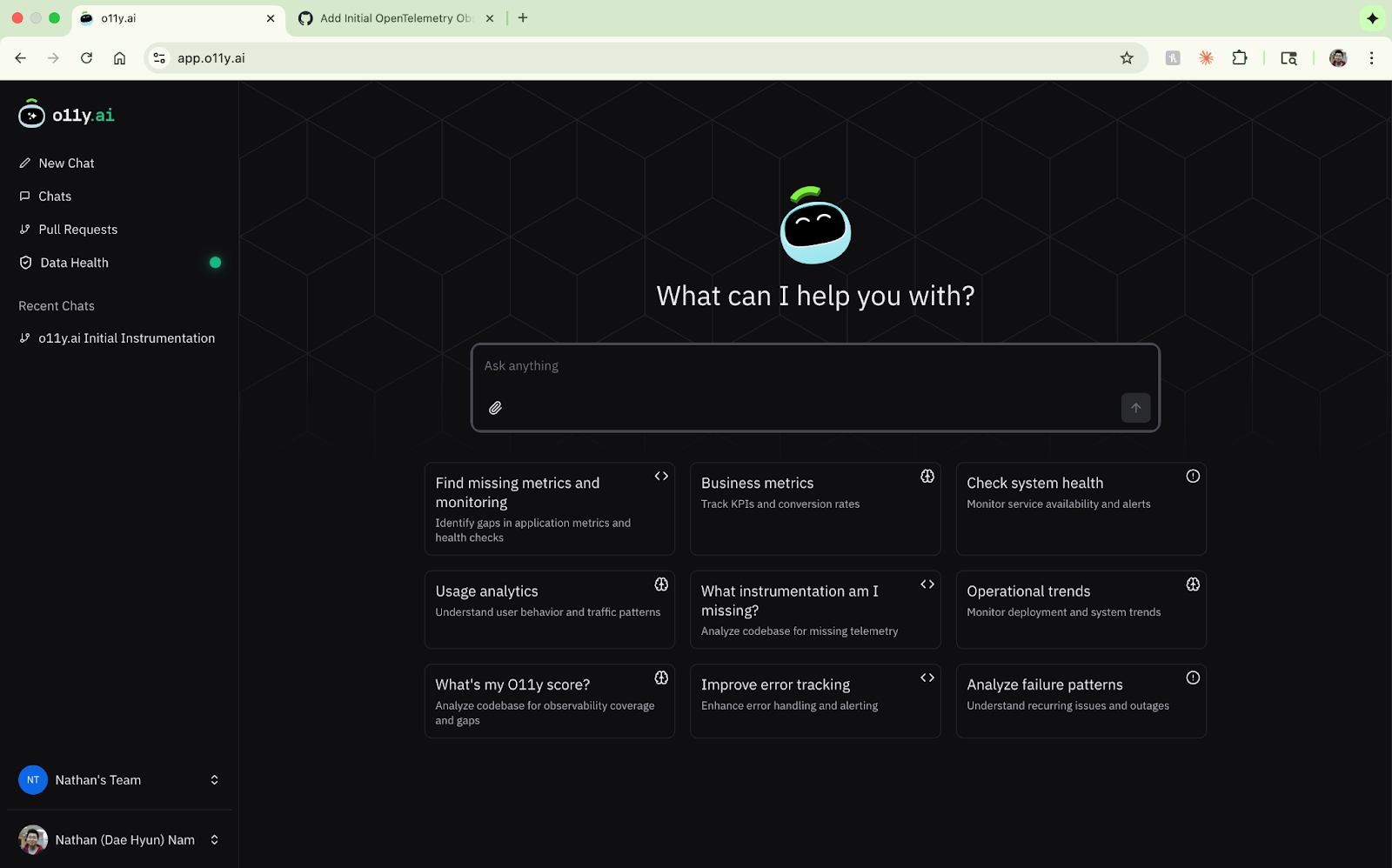1392x868 pixels.
Task: Click alert icon on Check system health card
Action: tap(1193, 476)
